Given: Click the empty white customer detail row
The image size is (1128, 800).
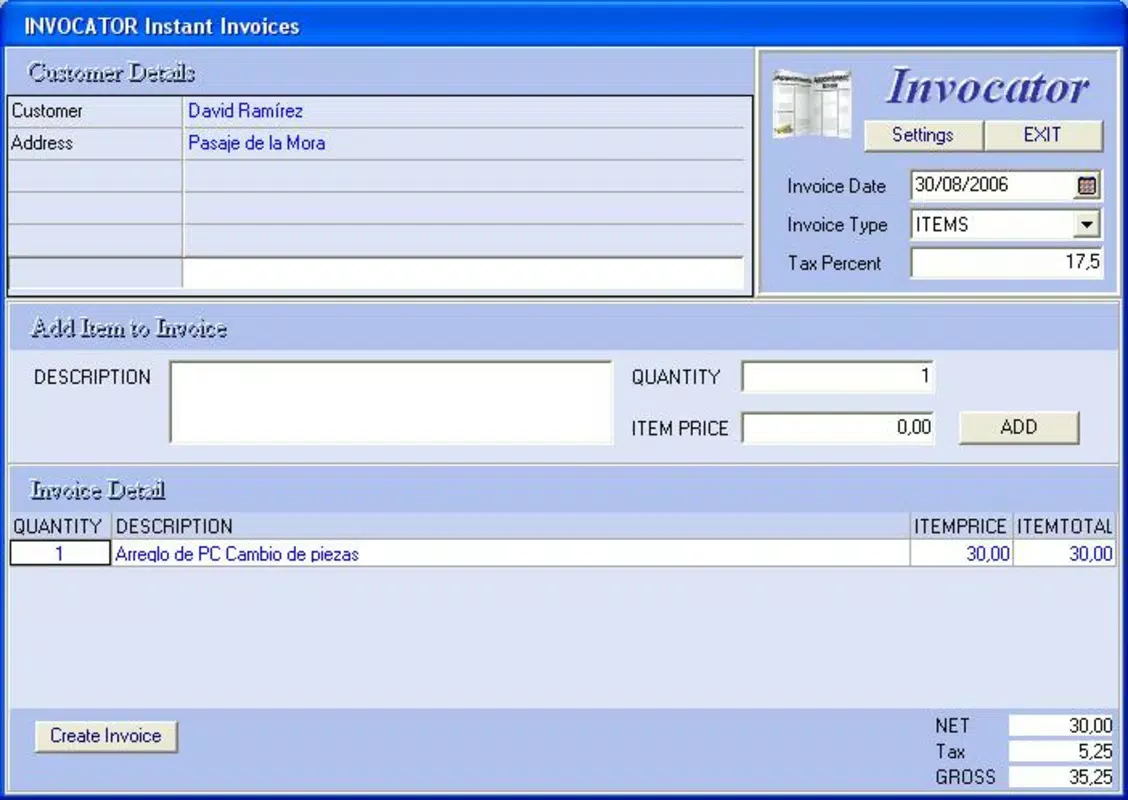Looking at the screenshot, I should tap(463, 273).
